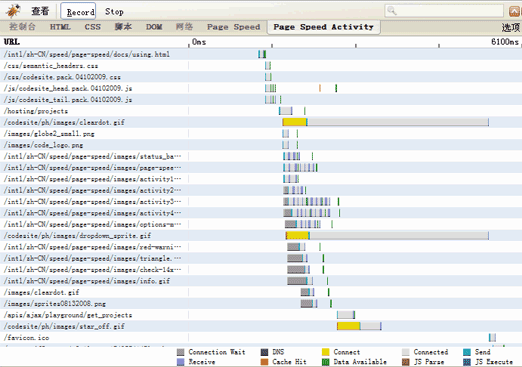Viewport: 522px width, 367px height.
Task: Click the Connected legend swatch
Action: click(406, 352)
